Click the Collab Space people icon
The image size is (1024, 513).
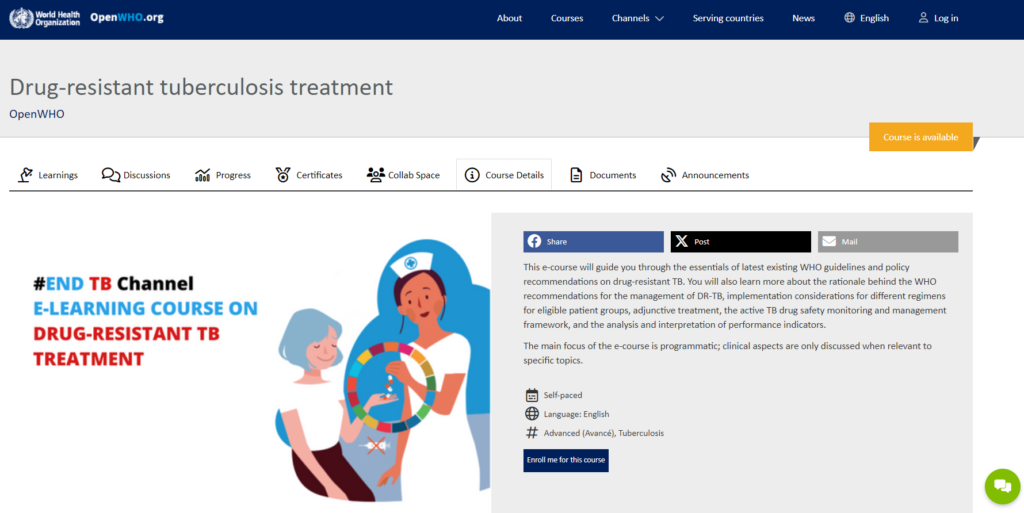click(376, 174)
